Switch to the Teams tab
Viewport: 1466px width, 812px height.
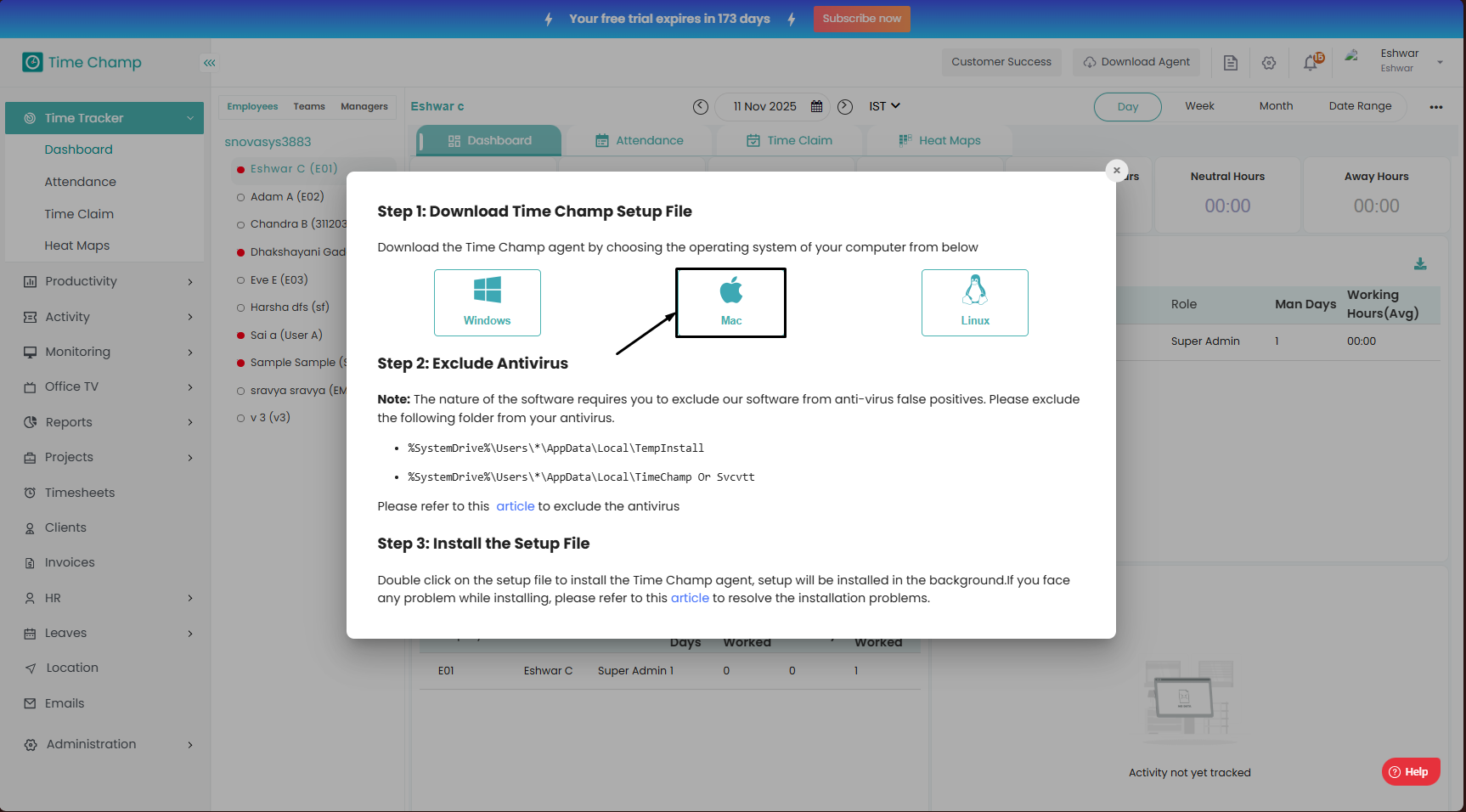[x=309, y=106]
